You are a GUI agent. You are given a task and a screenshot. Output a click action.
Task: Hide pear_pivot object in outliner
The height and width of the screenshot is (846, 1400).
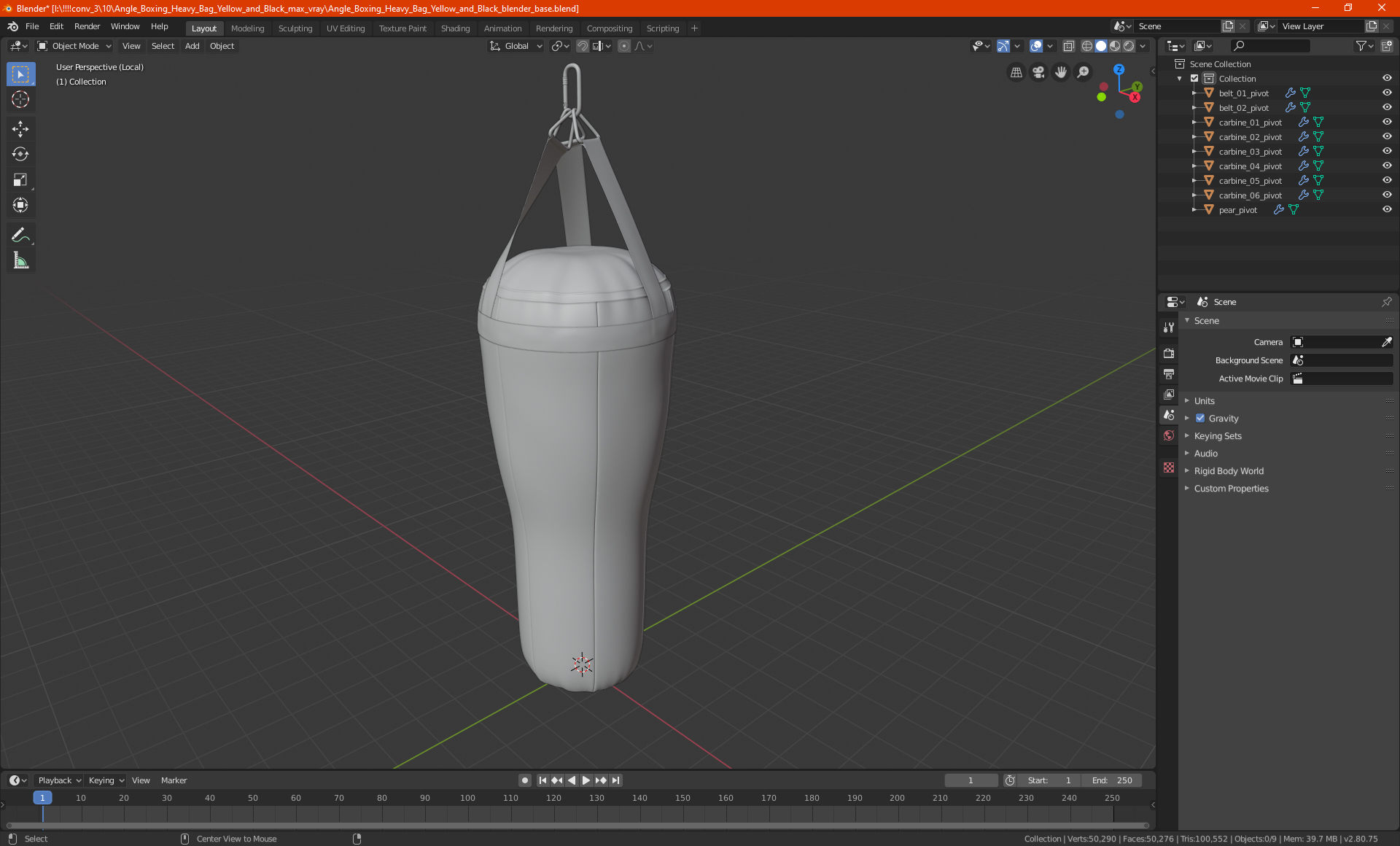1386,210
